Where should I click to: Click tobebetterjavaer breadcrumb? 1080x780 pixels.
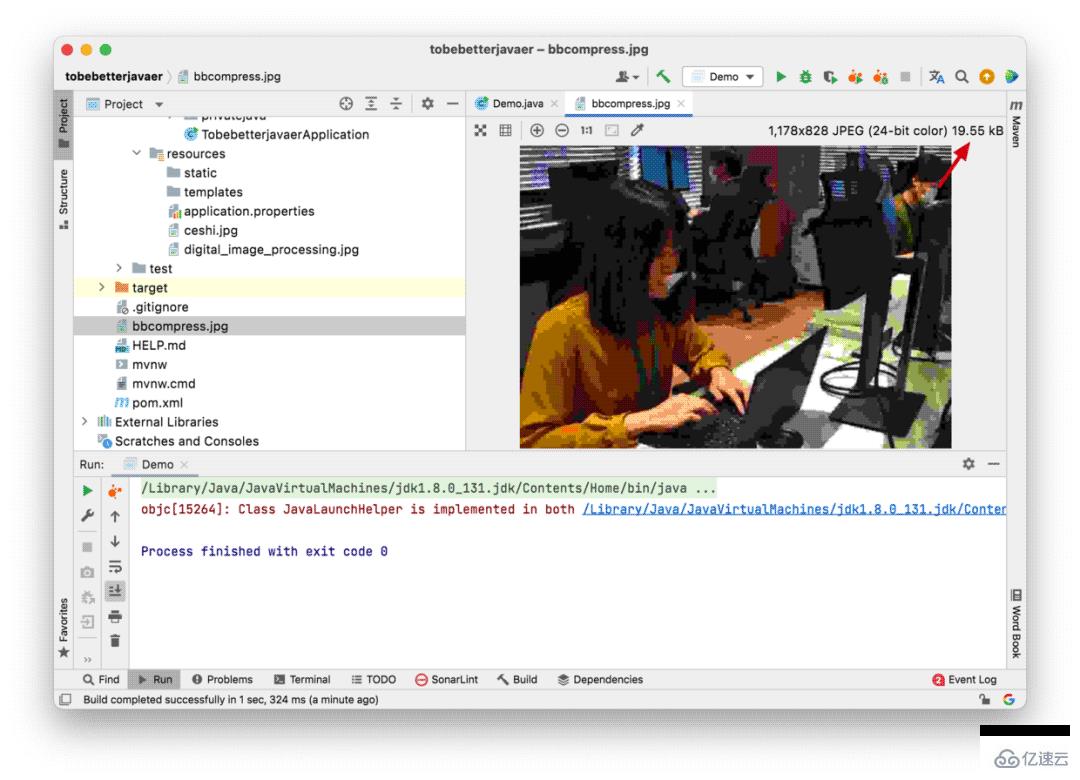click(x=114, y=76)
